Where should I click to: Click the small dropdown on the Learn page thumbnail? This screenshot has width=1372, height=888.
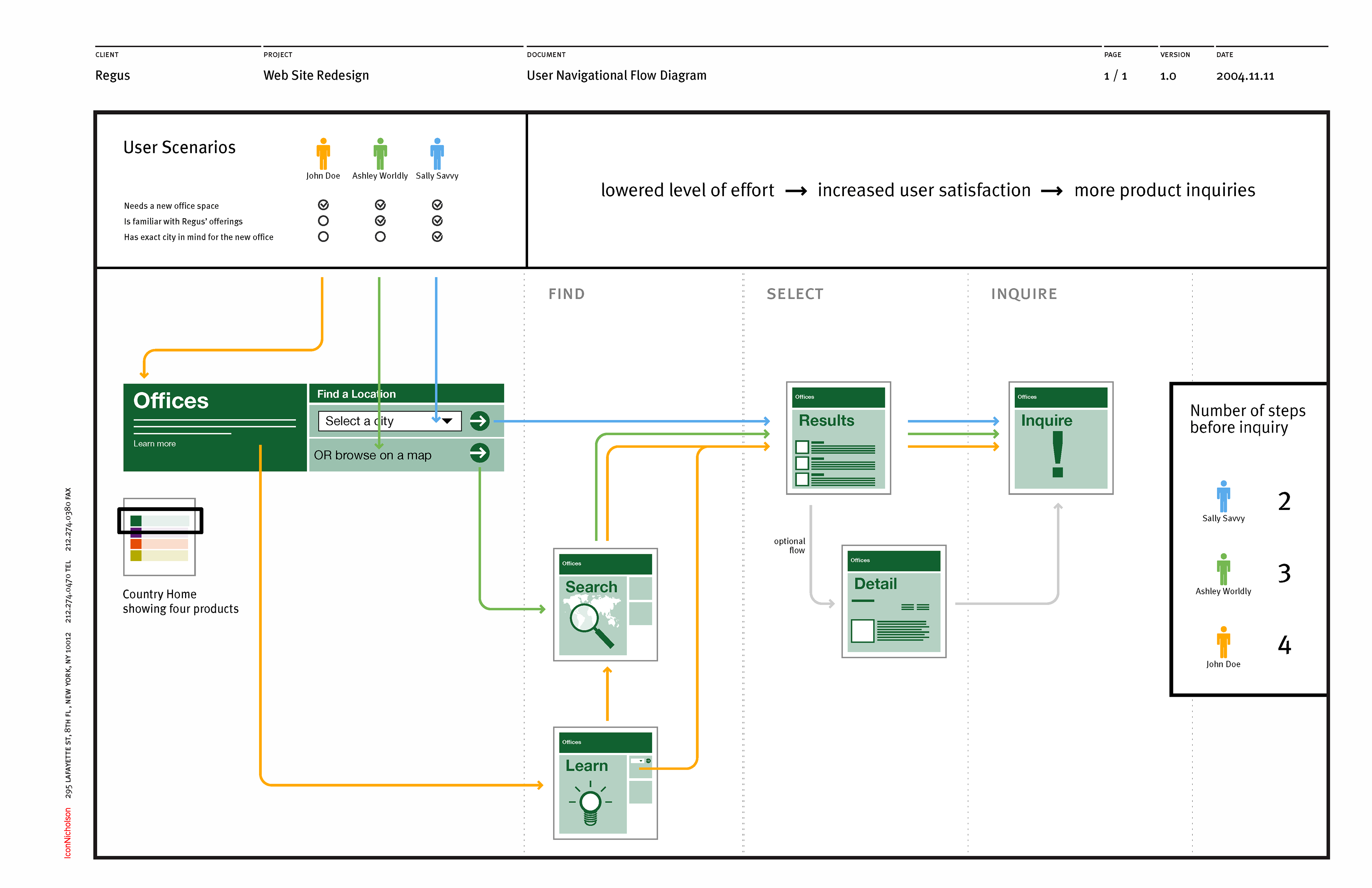[637, 761]
